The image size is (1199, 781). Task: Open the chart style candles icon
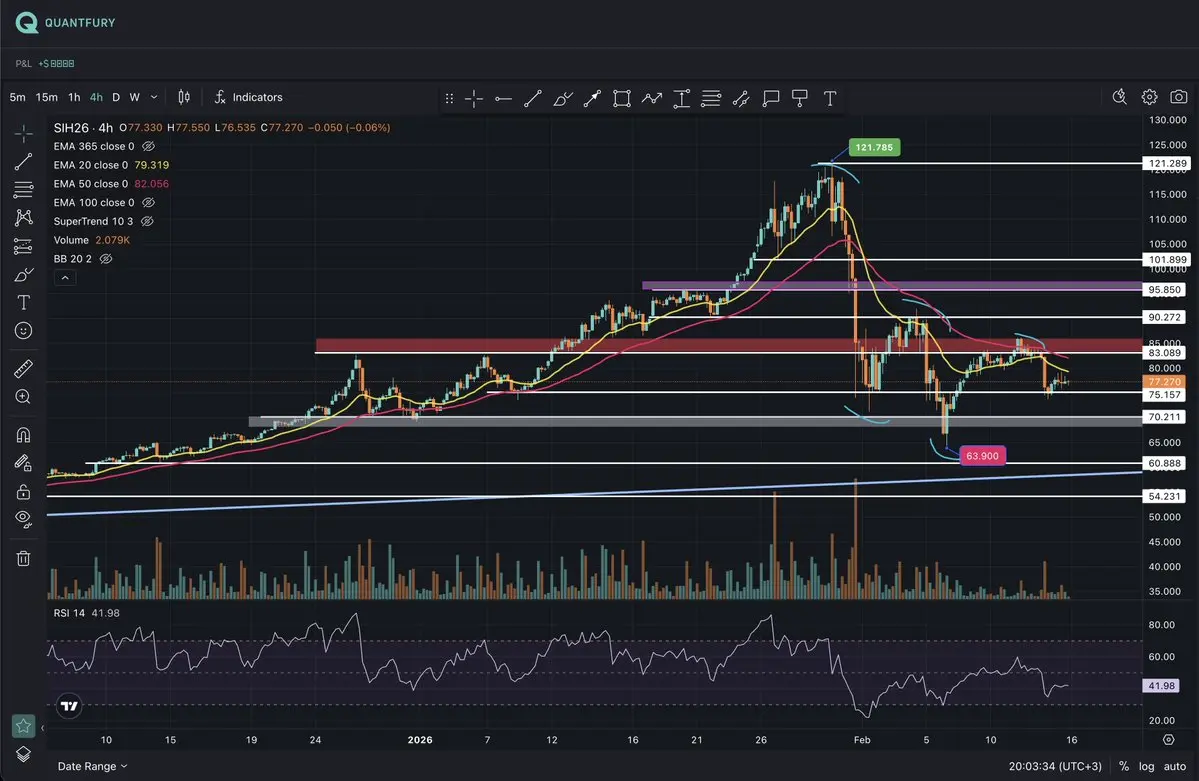pyautogui.click(x=184, y=97)
